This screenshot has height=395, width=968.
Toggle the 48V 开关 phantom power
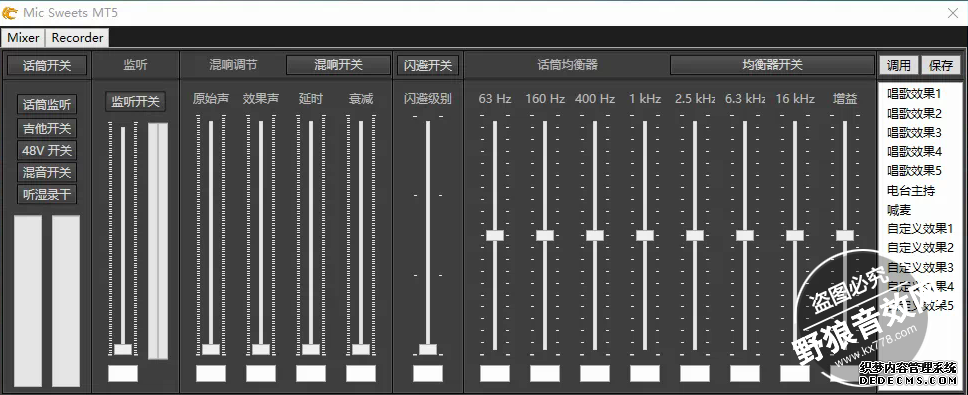tap(47, 151)
